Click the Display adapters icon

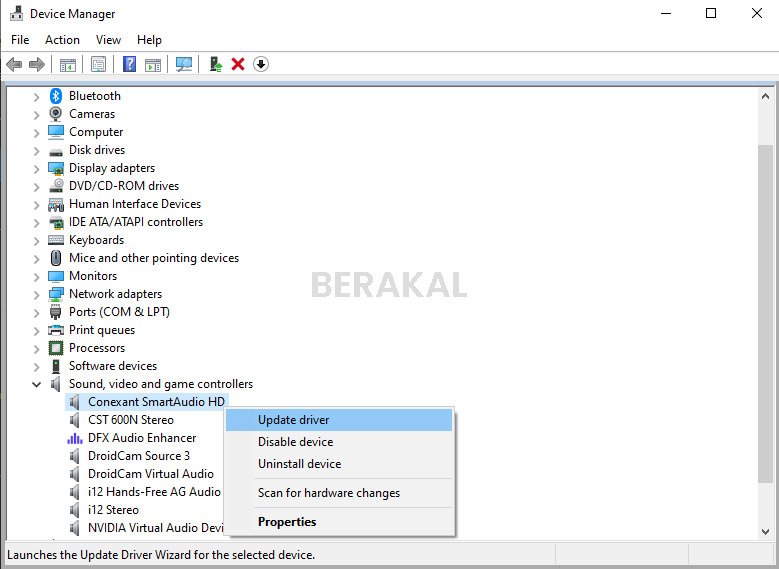56,168
